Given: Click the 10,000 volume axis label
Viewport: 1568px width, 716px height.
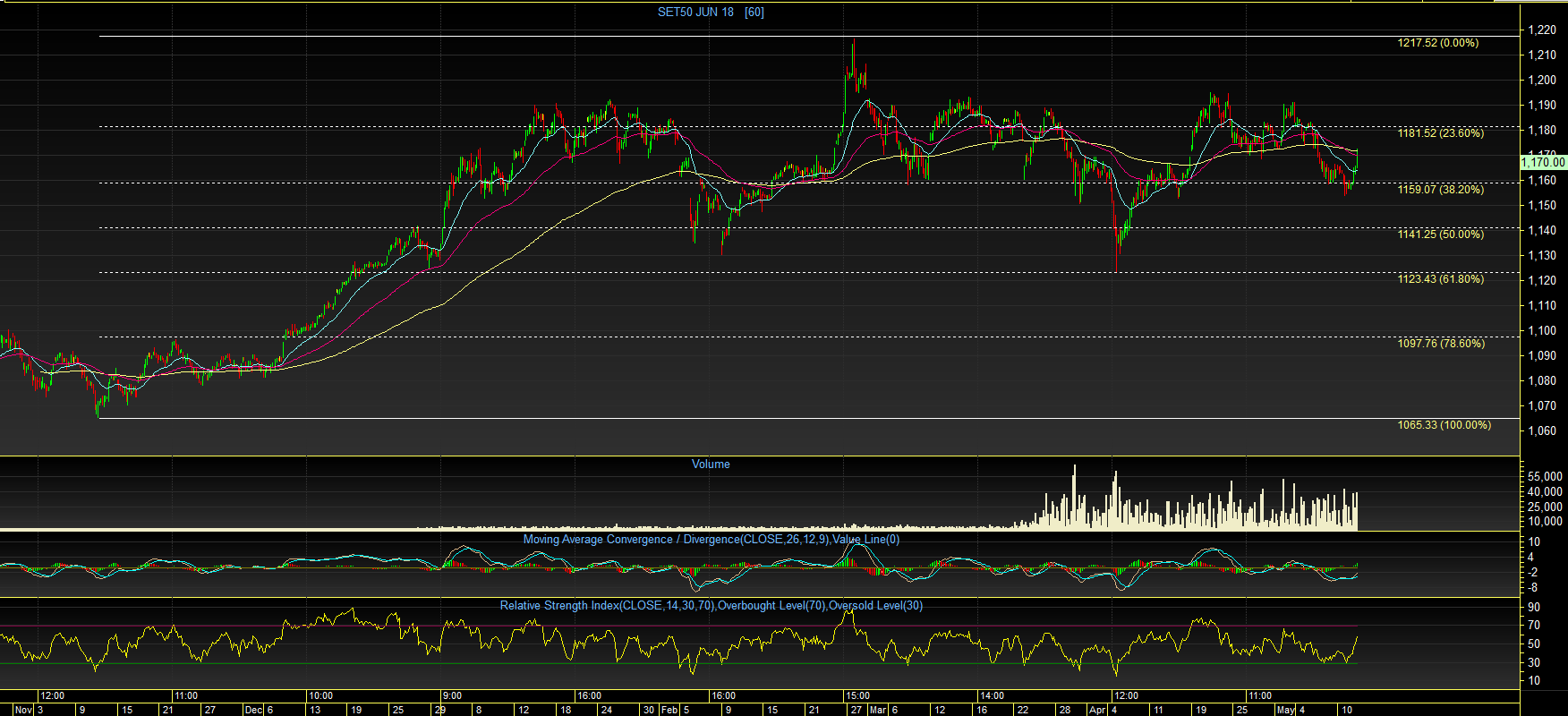Looking at the screenshot, I should coord(1546,521).
